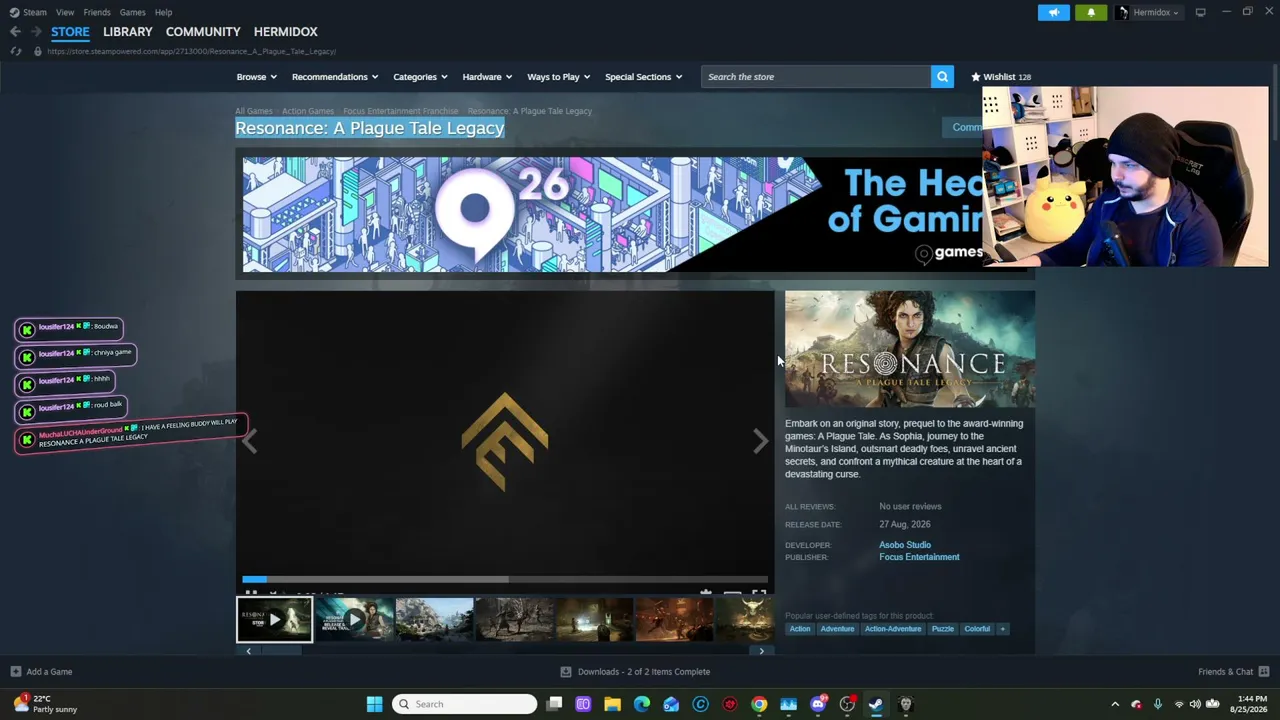Select the STORE tab
Image resolution: width=1280 pixels, height=720 pixels.
(x=70, y=32)
